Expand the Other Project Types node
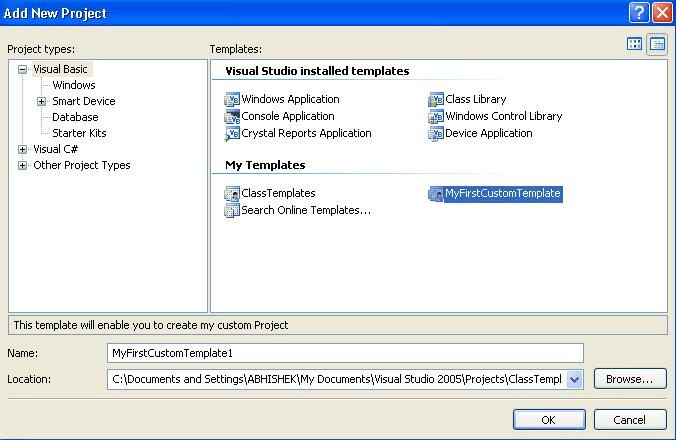677x440 pixels. click(x=23, y=165)
